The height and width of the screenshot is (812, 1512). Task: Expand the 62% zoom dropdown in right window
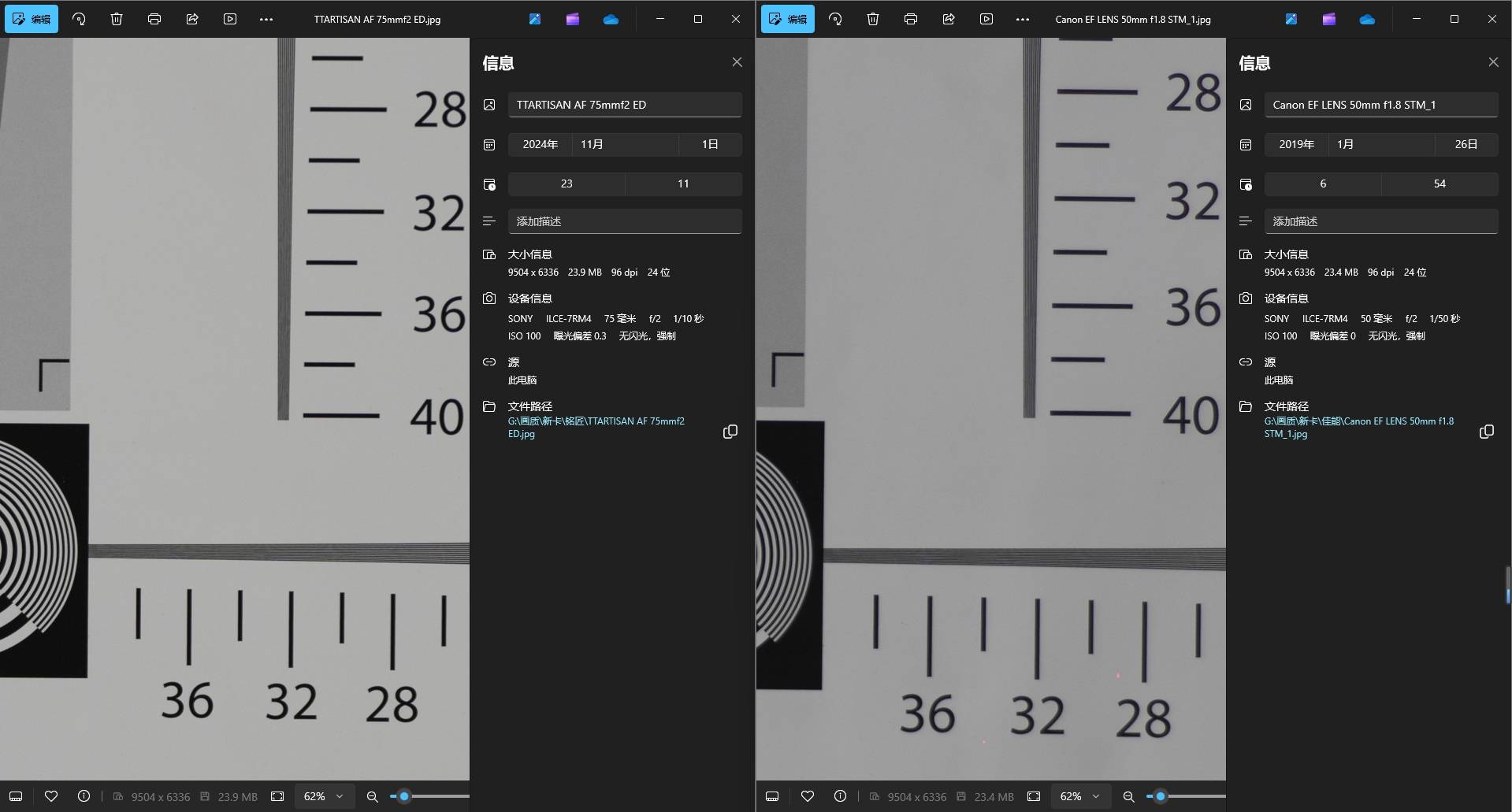1080,796
